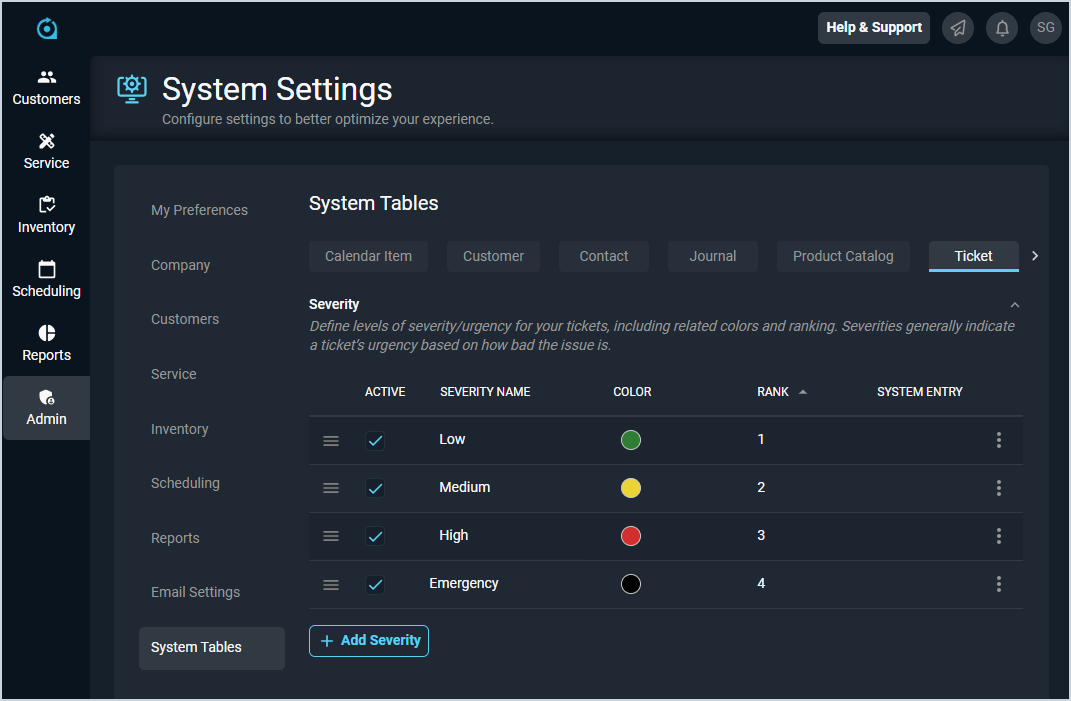Sort by the Rank column header
1071x701 pixels.
pos(773,392)
